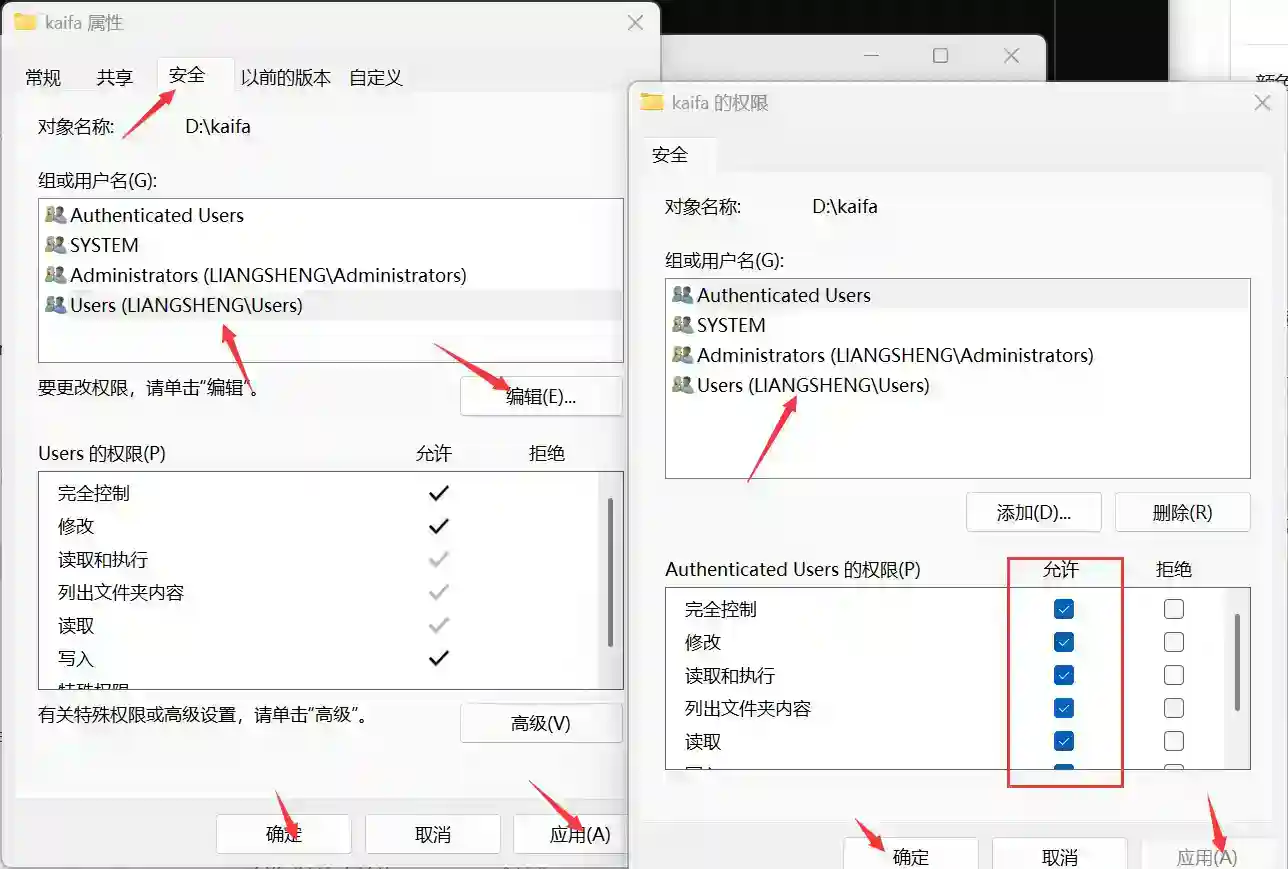The image size is (1288, 869).
Task: Check 拒绝 for 修改 permission
Action: (x=1173, y=641)
